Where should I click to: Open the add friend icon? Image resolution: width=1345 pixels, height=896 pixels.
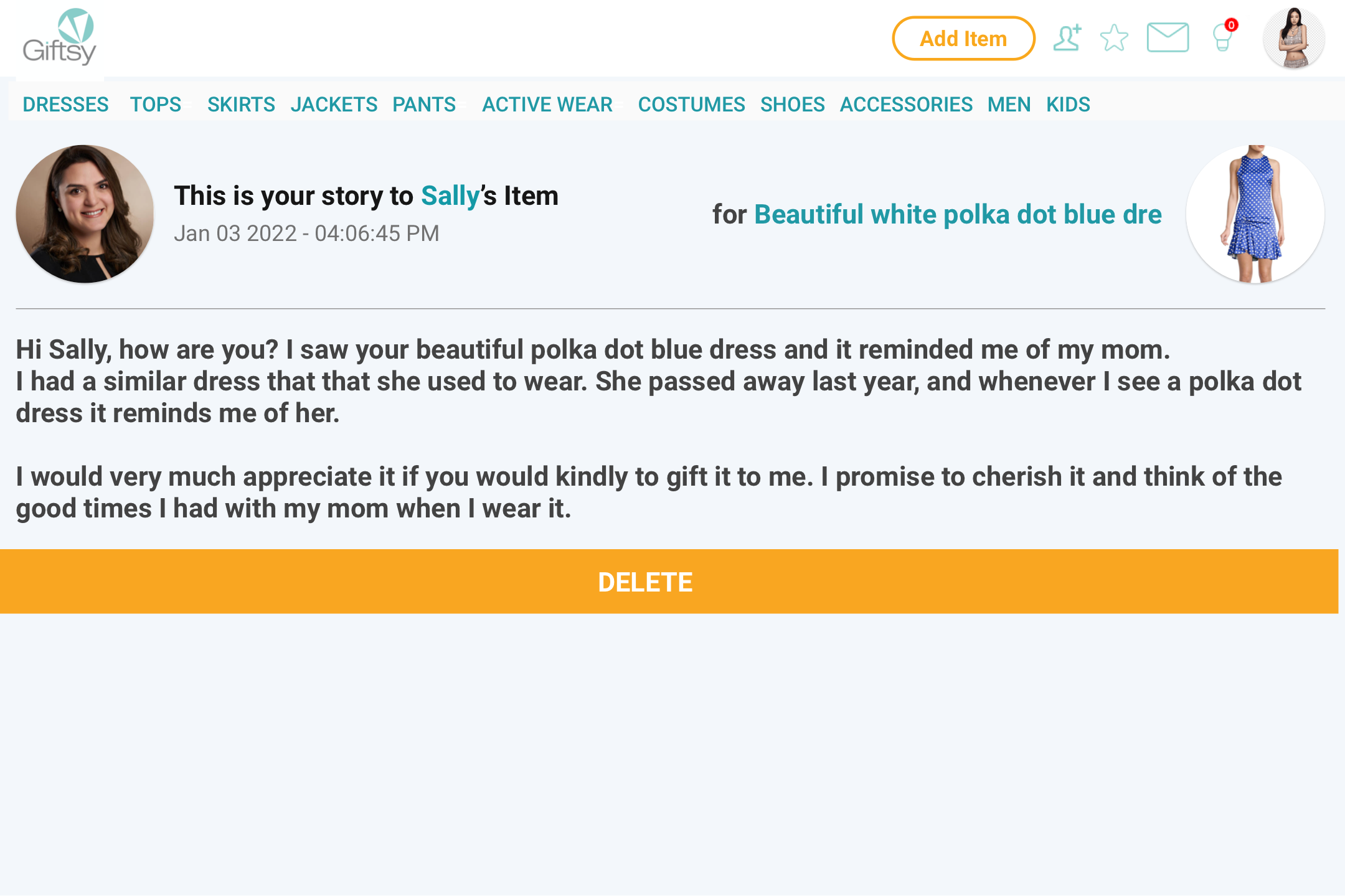1067,39
